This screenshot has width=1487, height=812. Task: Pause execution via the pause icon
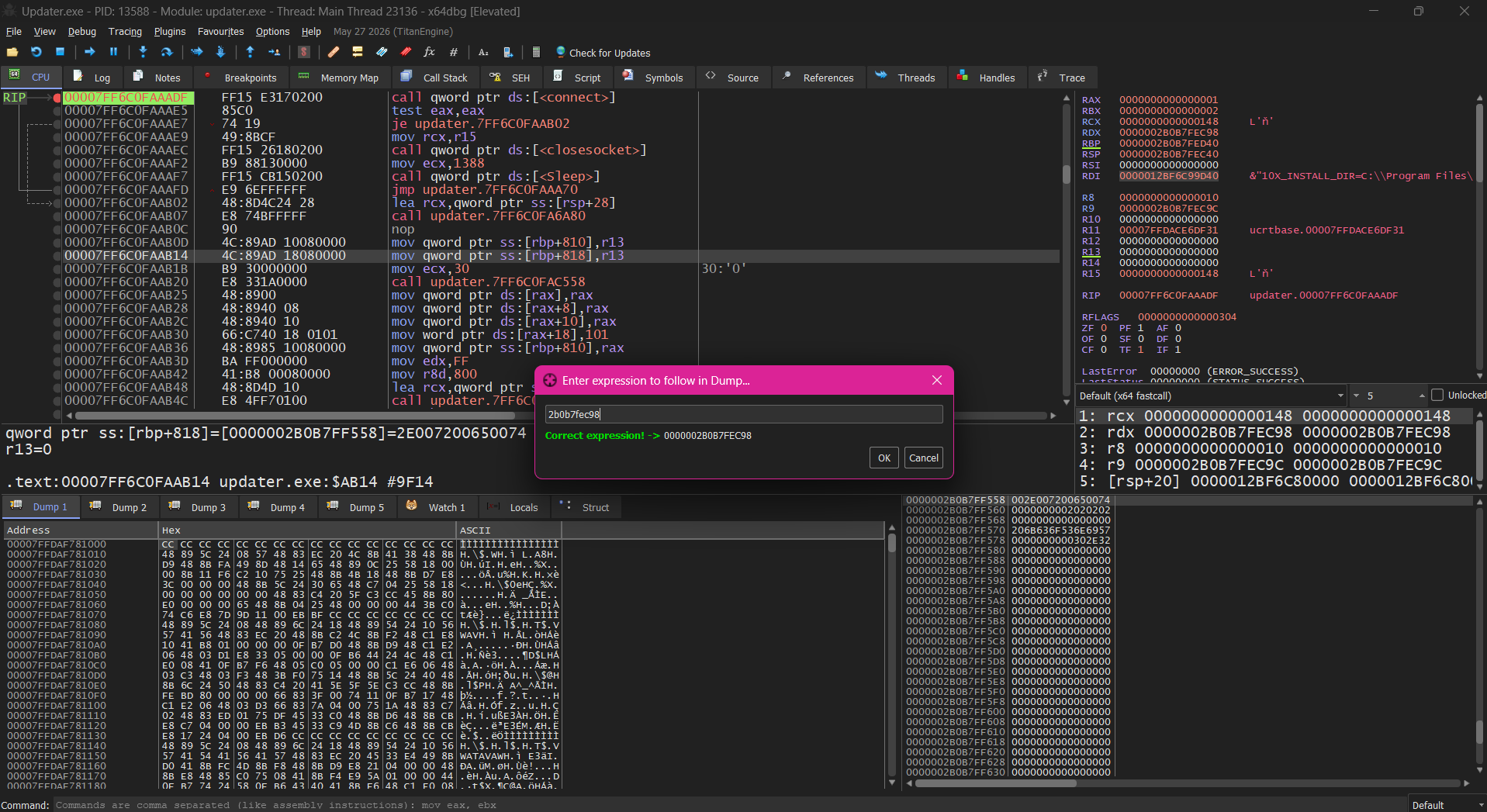113,52
